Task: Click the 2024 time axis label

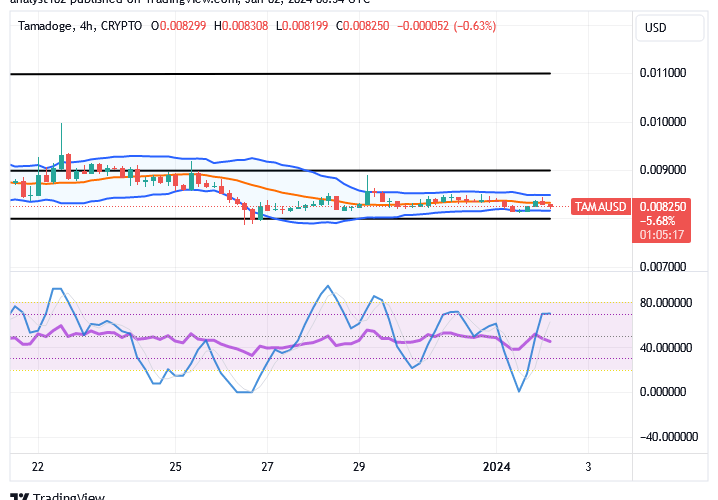Action: click(497, 467)
